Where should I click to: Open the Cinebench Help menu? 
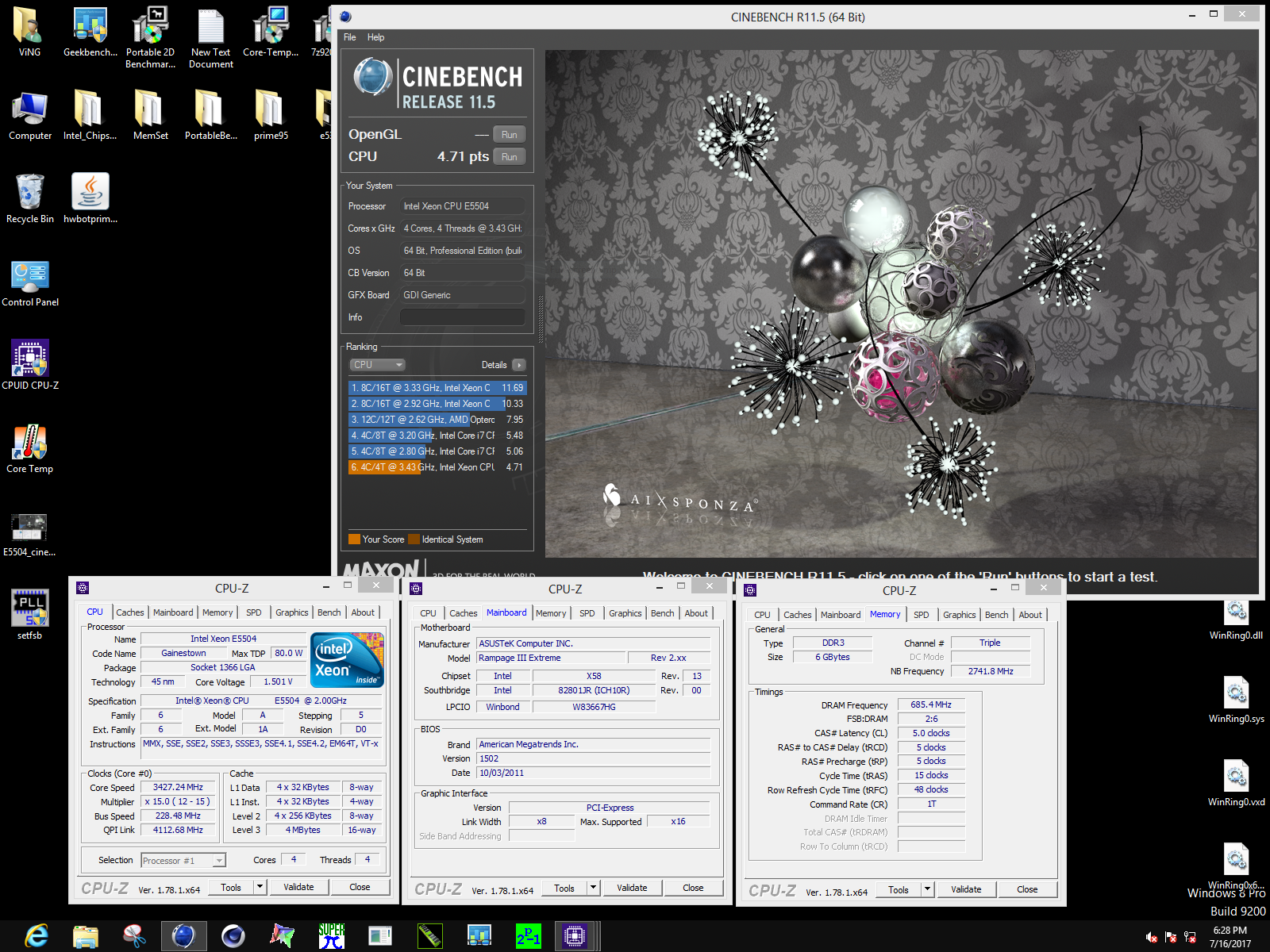(375, 37)
